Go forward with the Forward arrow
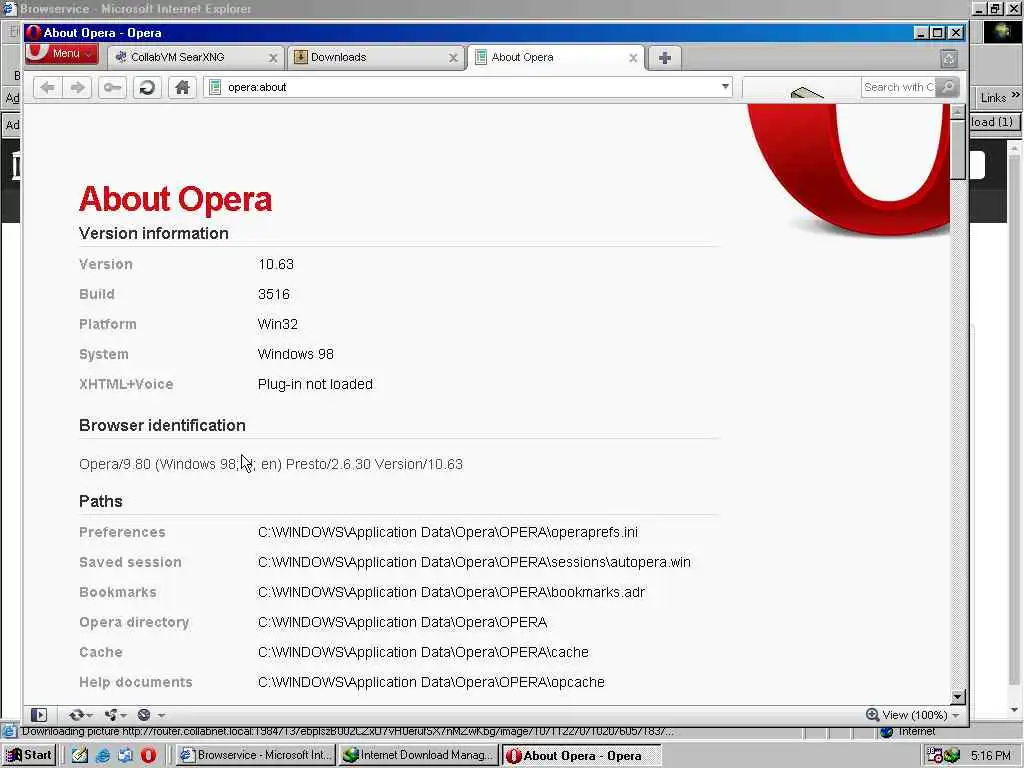1024x768 pixels. point(77,87)
